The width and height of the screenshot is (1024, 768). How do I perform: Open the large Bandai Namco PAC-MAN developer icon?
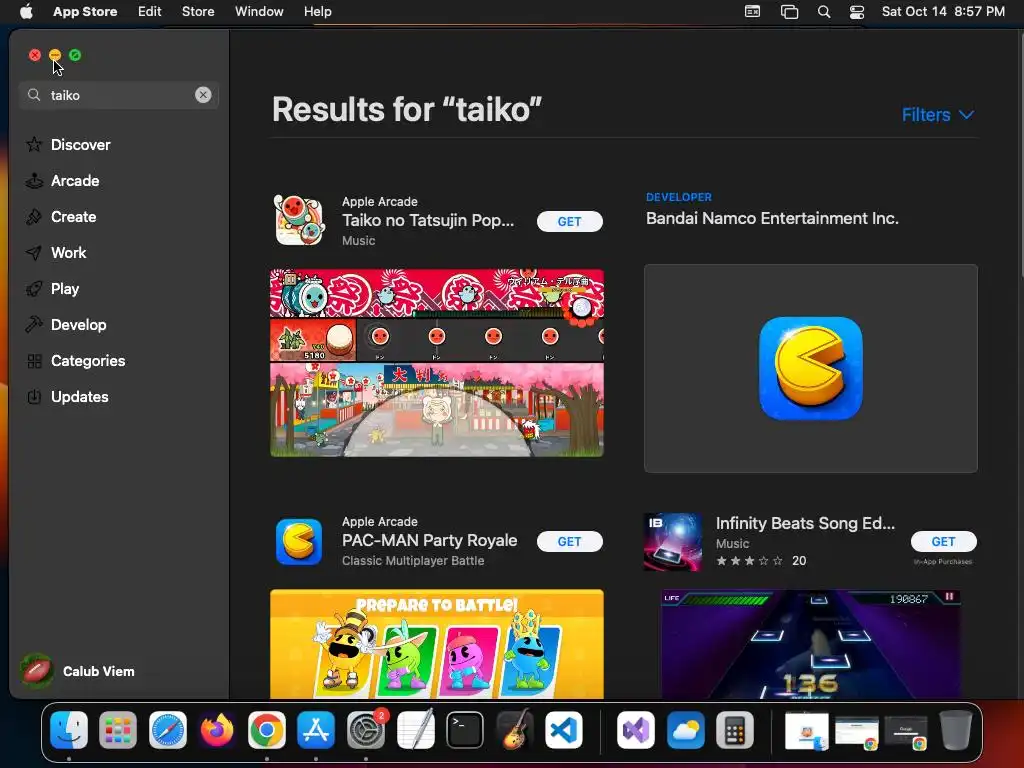[x=810, y=368]
